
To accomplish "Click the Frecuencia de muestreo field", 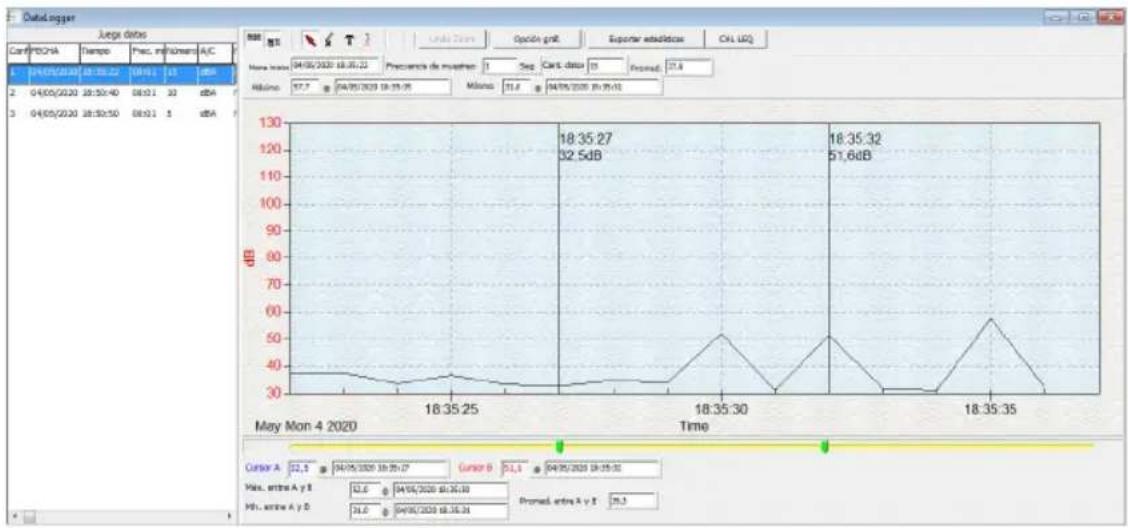I will coord(499,67).
